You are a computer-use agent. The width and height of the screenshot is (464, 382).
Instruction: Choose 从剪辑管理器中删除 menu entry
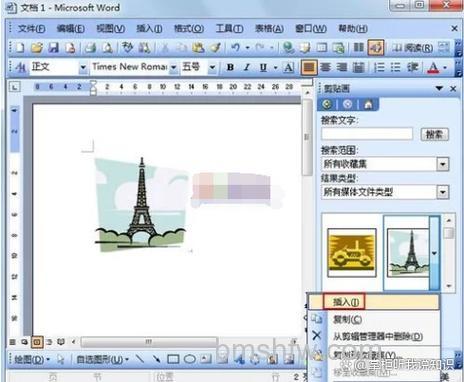click(373, 336)
